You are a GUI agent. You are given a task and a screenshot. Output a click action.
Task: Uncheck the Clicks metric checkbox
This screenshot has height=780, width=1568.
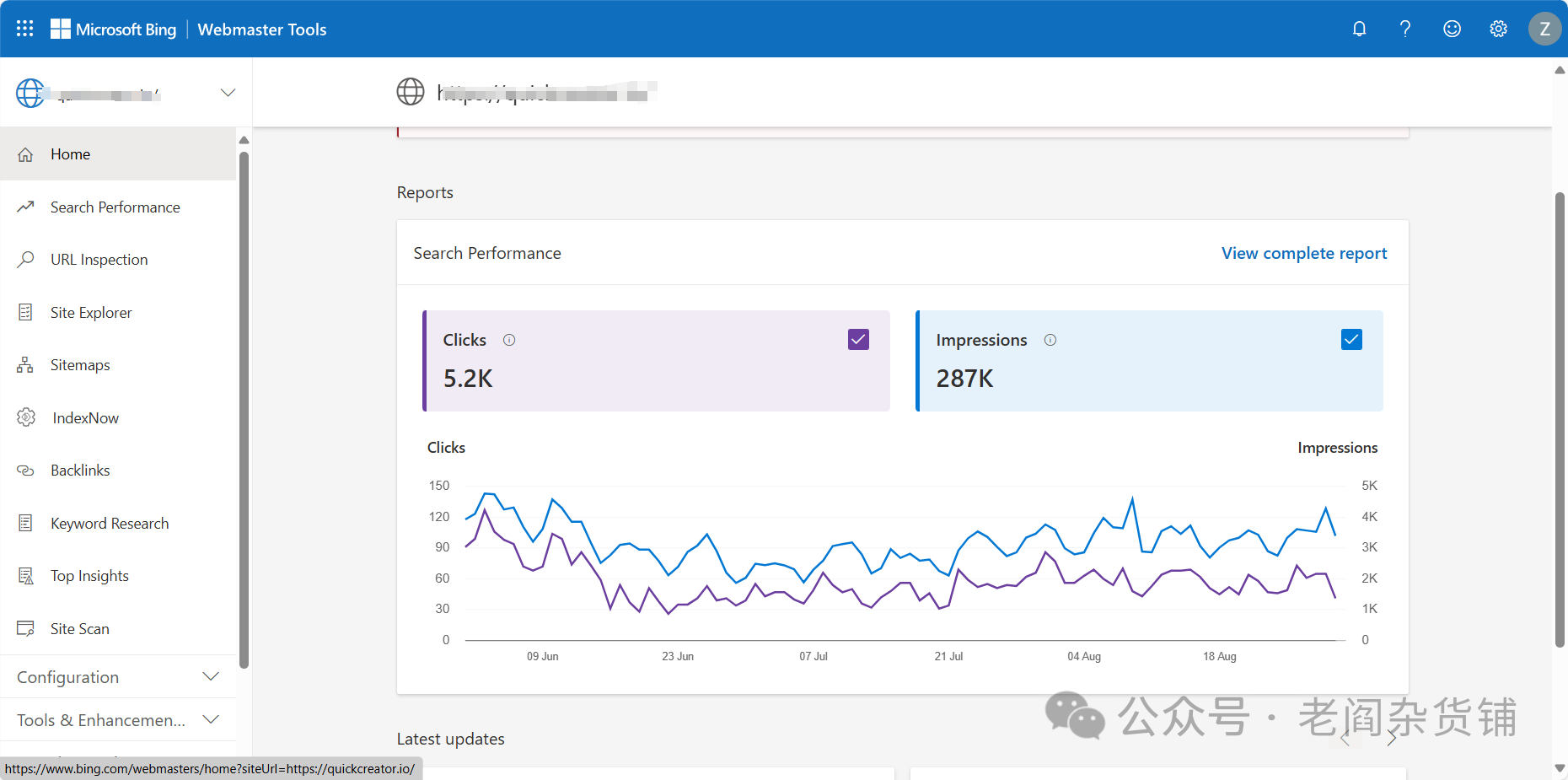pos(858,339)
